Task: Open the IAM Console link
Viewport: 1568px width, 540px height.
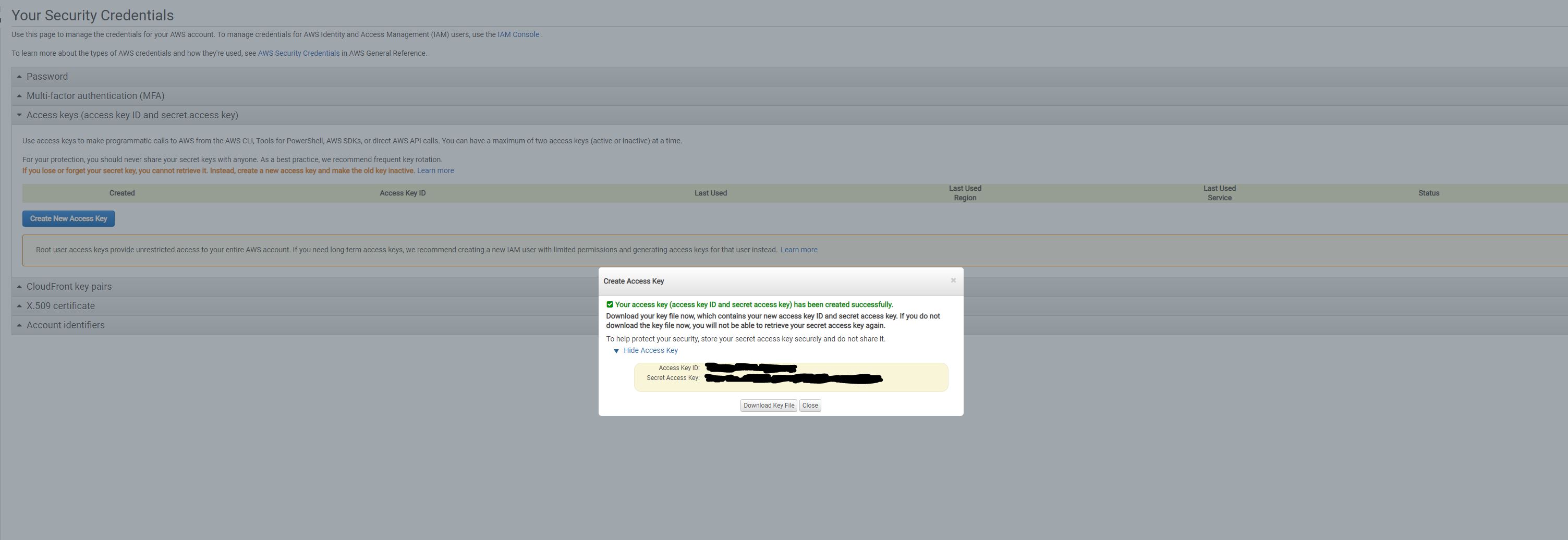Action: 518,34
